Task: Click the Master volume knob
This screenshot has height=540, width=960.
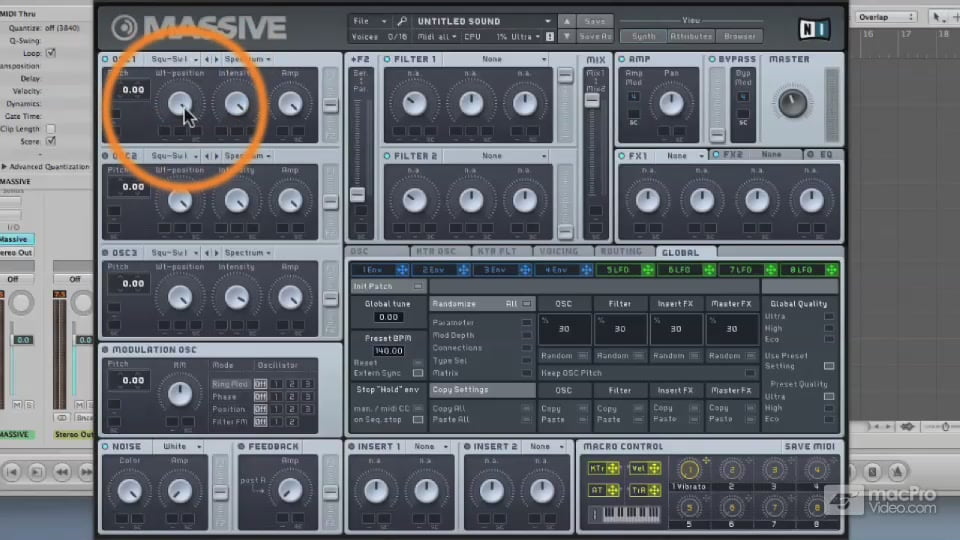Action: click(792, 102)
